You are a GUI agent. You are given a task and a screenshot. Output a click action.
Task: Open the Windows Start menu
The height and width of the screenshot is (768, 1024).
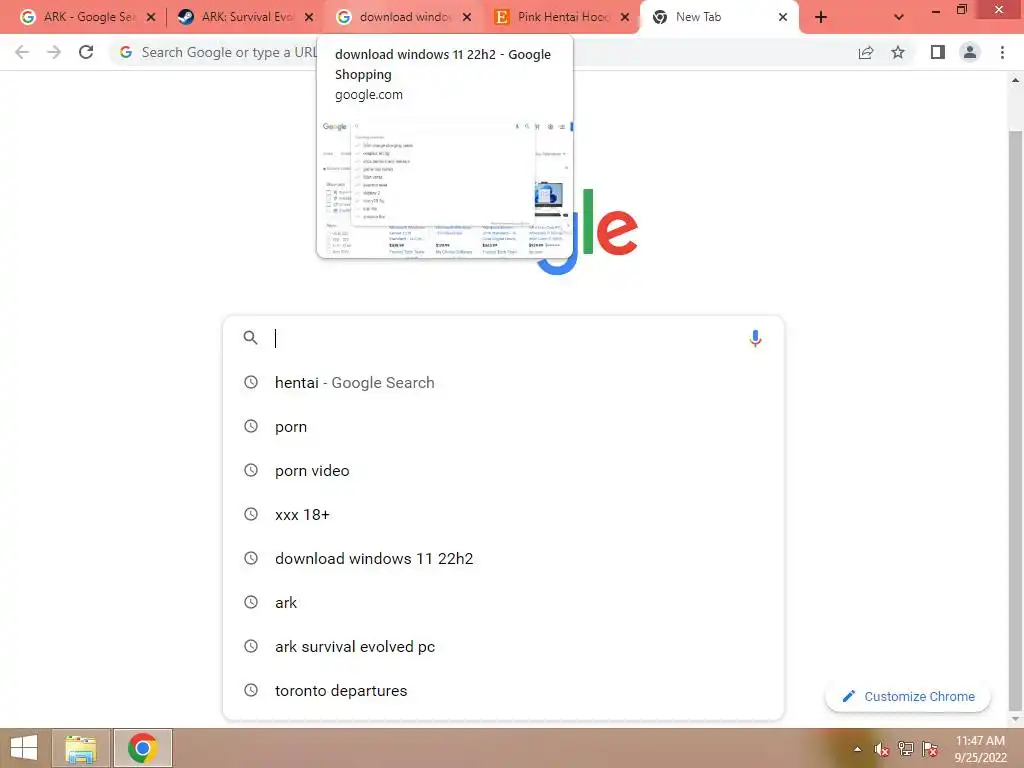coord(24,748)
